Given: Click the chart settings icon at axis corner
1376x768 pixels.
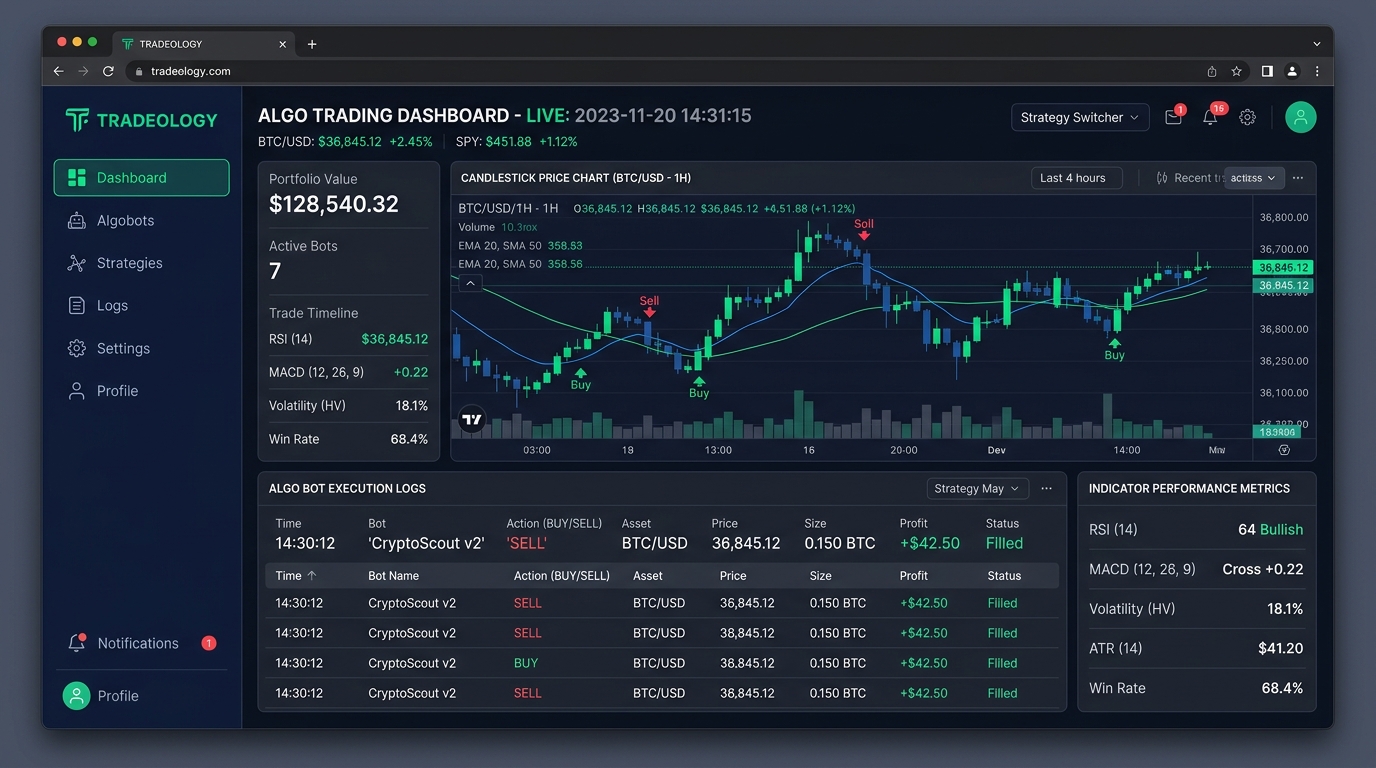Looking at the screenshot, I should [1284, 450].
